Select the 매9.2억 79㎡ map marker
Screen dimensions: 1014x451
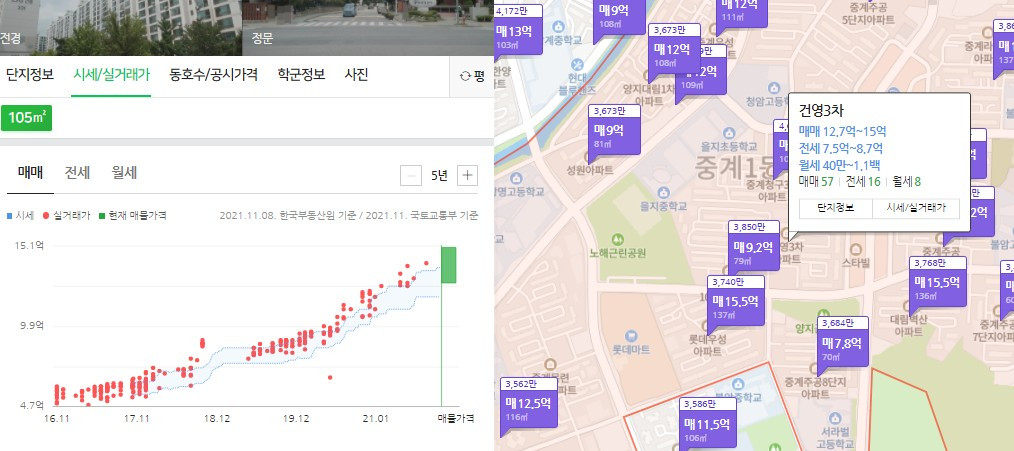[753, 247]
